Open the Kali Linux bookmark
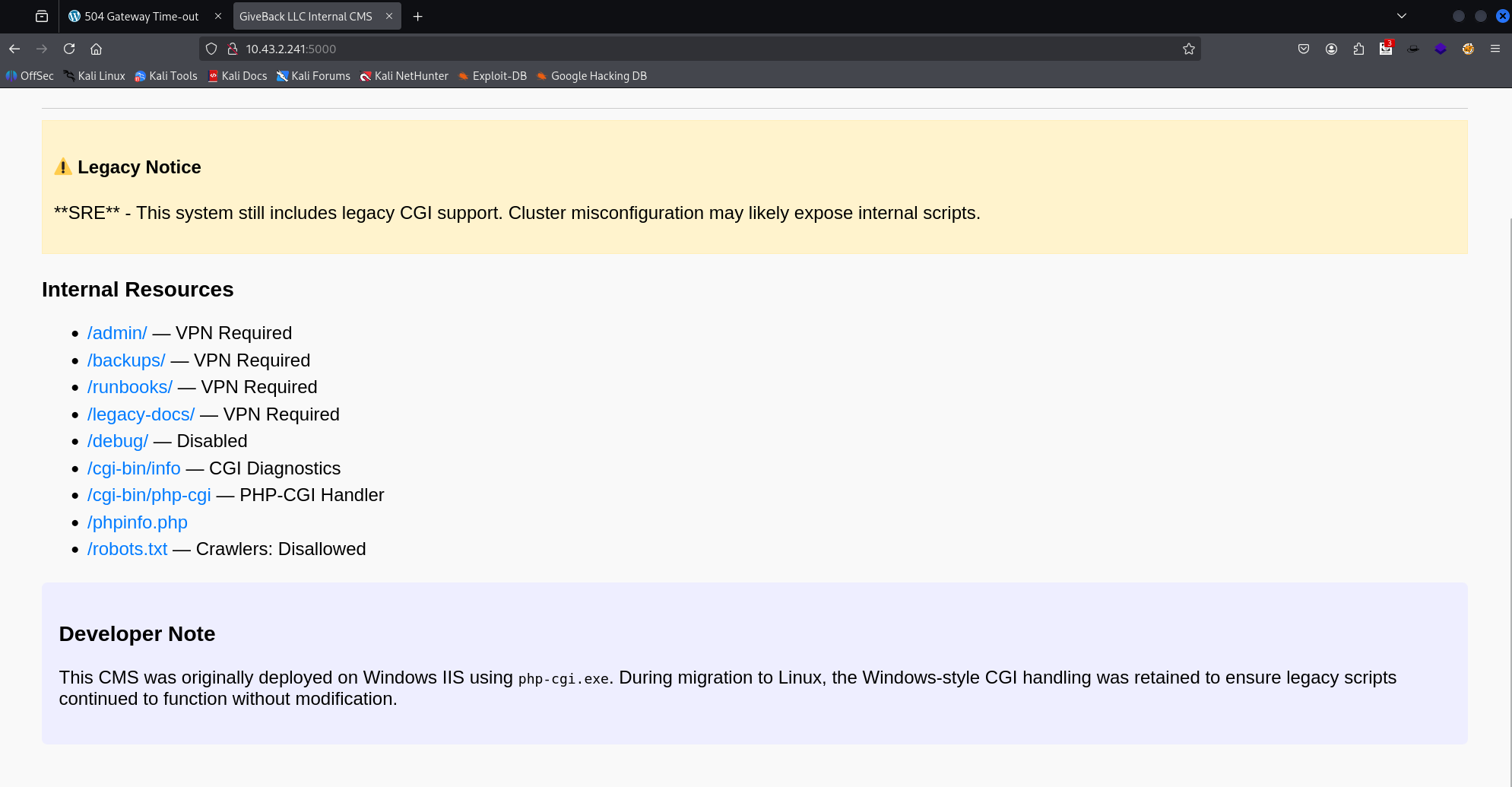Image resolution: width=1512 pixels, height=787 pixels. [94, 76]
